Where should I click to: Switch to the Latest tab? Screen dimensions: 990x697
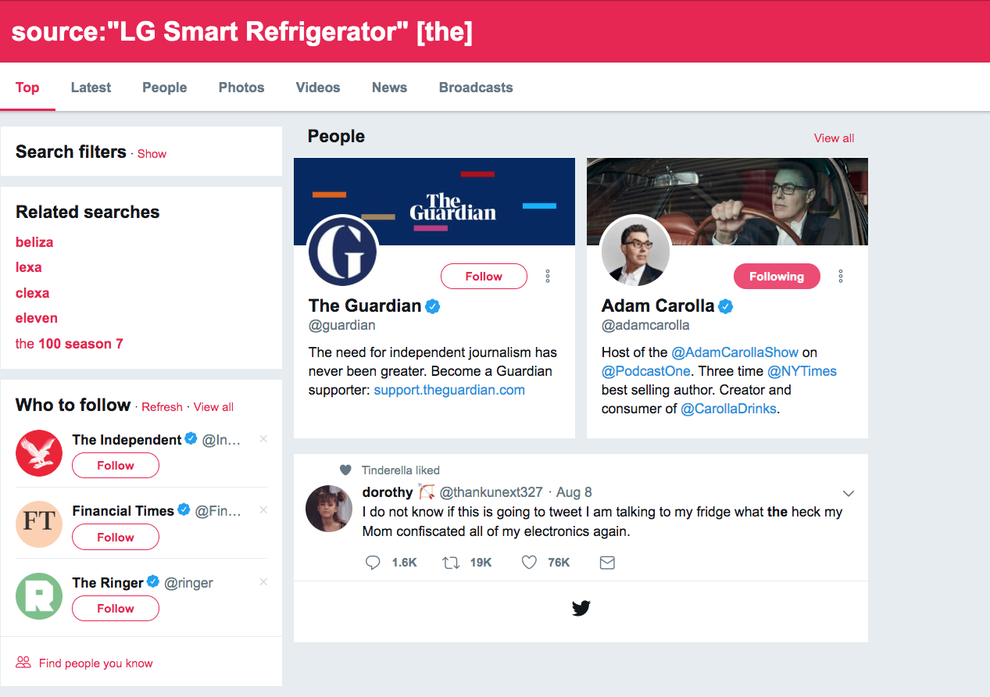click(90, 87)
